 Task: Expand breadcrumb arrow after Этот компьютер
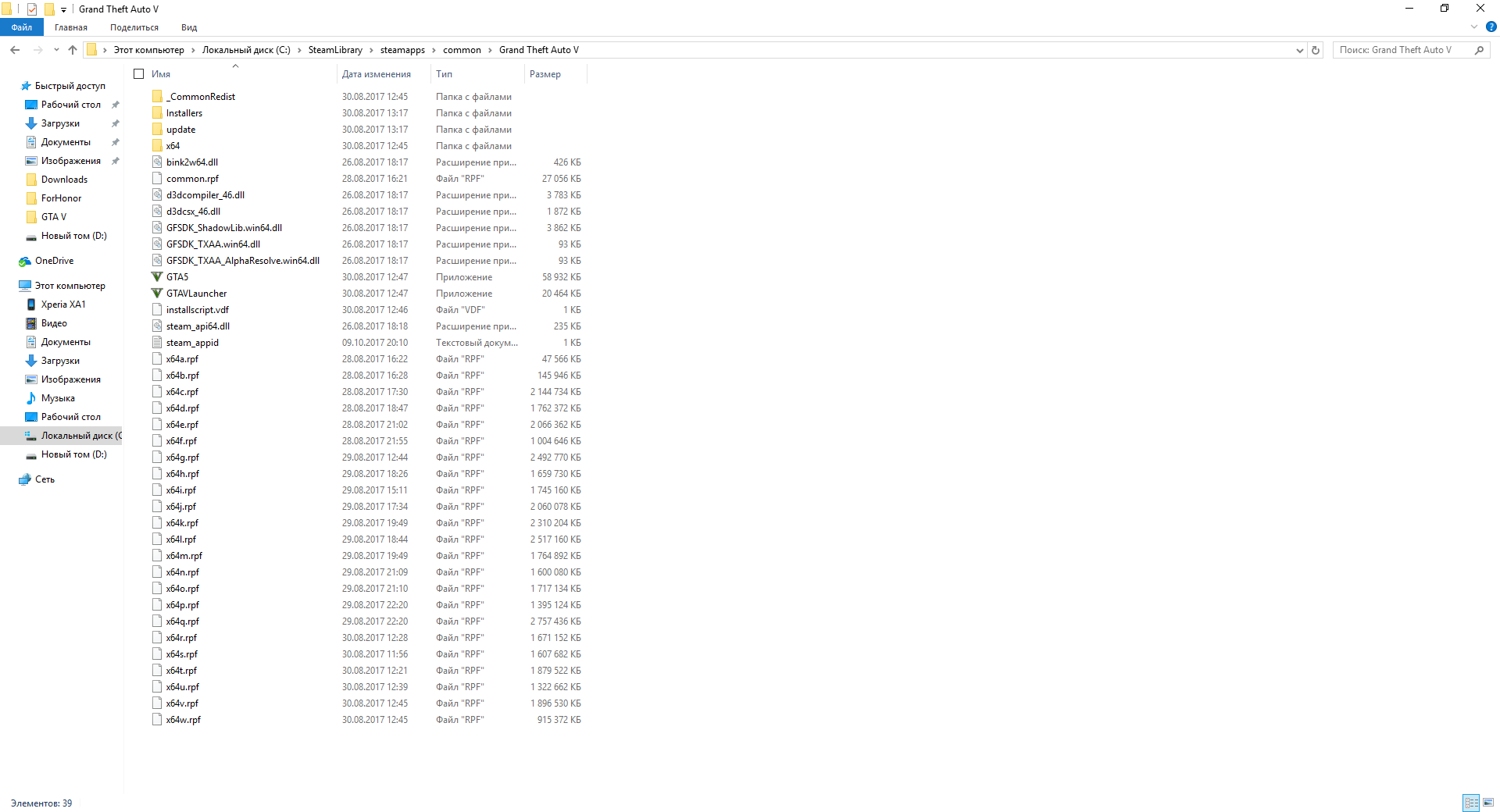[x=193, y=50]
